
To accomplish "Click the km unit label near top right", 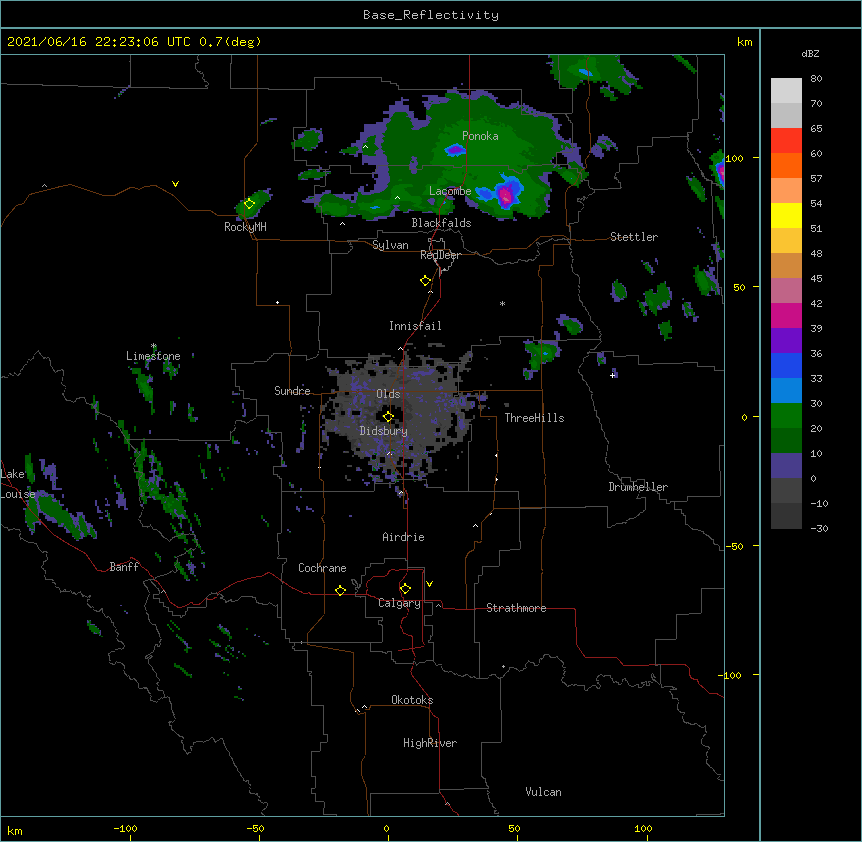I will pyautogui.click(x=744, y=42).
